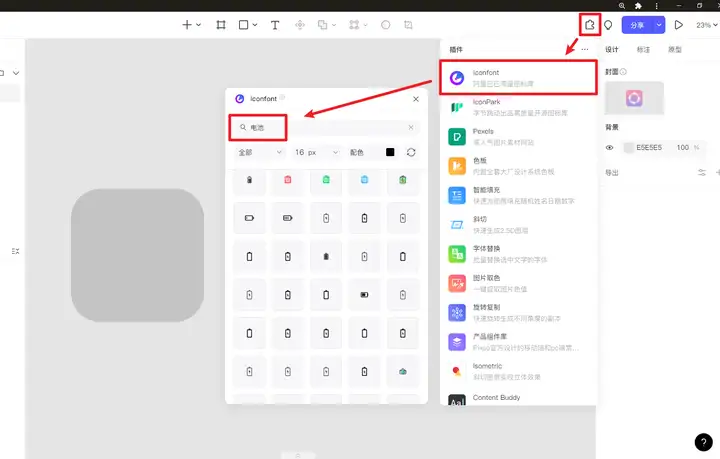Screen dimensions: 720x459
Task: Click the 封面 cover thumbnail
Action: (x=634, y=98)
